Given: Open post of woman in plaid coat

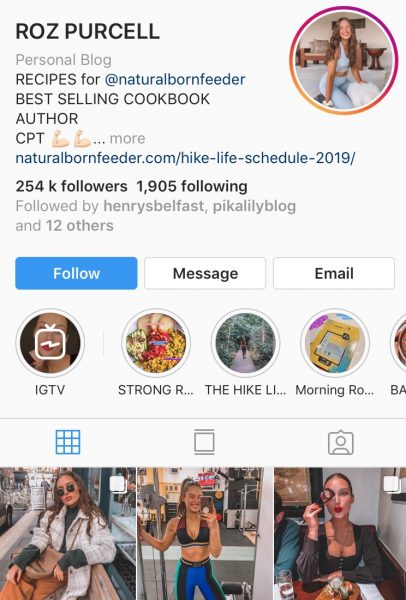Looking at the screenshot, I should click(68, 533).
